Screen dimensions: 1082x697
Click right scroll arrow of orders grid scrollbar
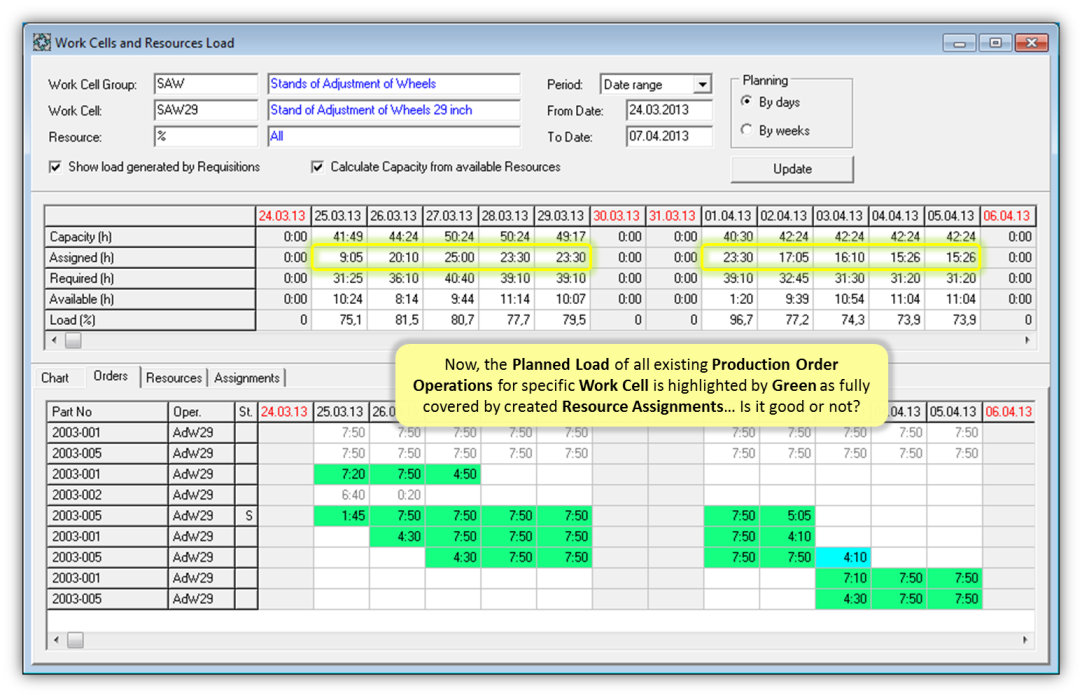coord(1025,640)
